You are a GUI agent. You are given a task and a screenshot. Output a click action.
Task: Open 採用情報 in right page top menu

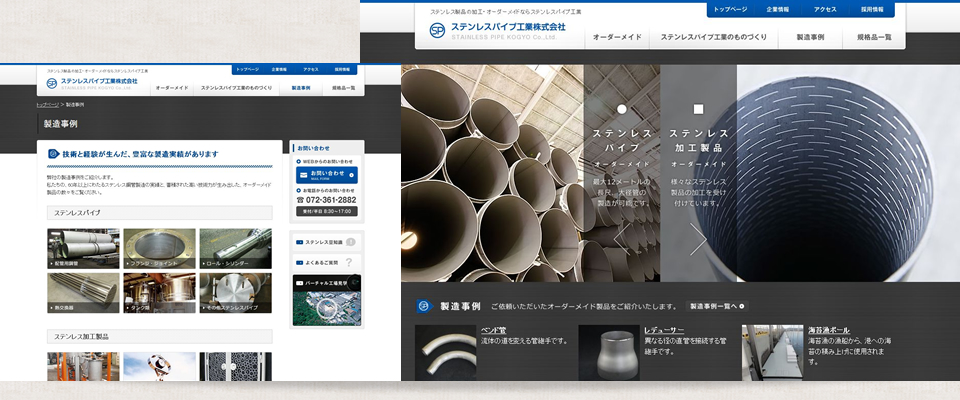872,10
